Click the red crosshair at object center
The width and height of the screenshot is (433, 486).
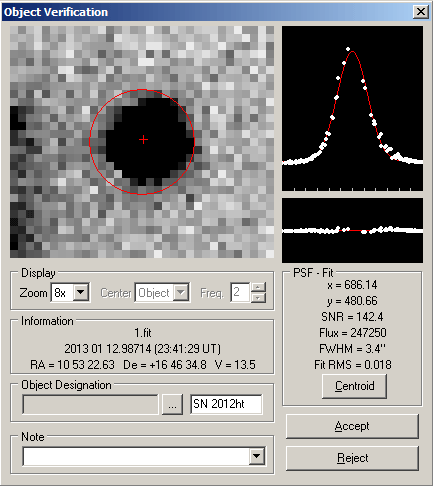pos(143,139)
